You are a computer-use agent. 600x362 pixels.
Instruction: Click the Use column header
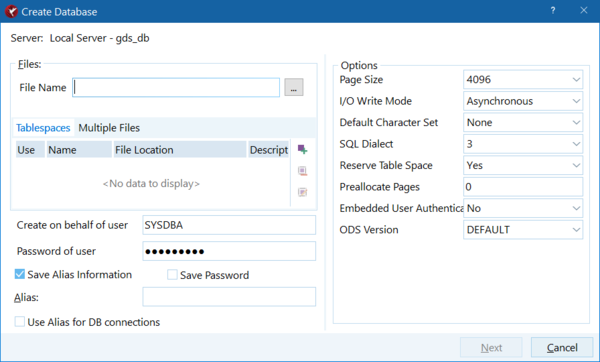[30, 150]
